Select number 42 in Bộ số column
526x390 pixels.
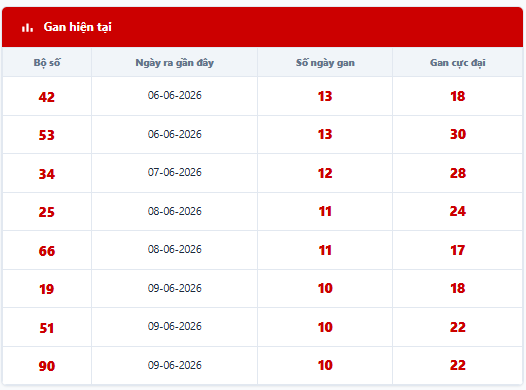point(47,97)
